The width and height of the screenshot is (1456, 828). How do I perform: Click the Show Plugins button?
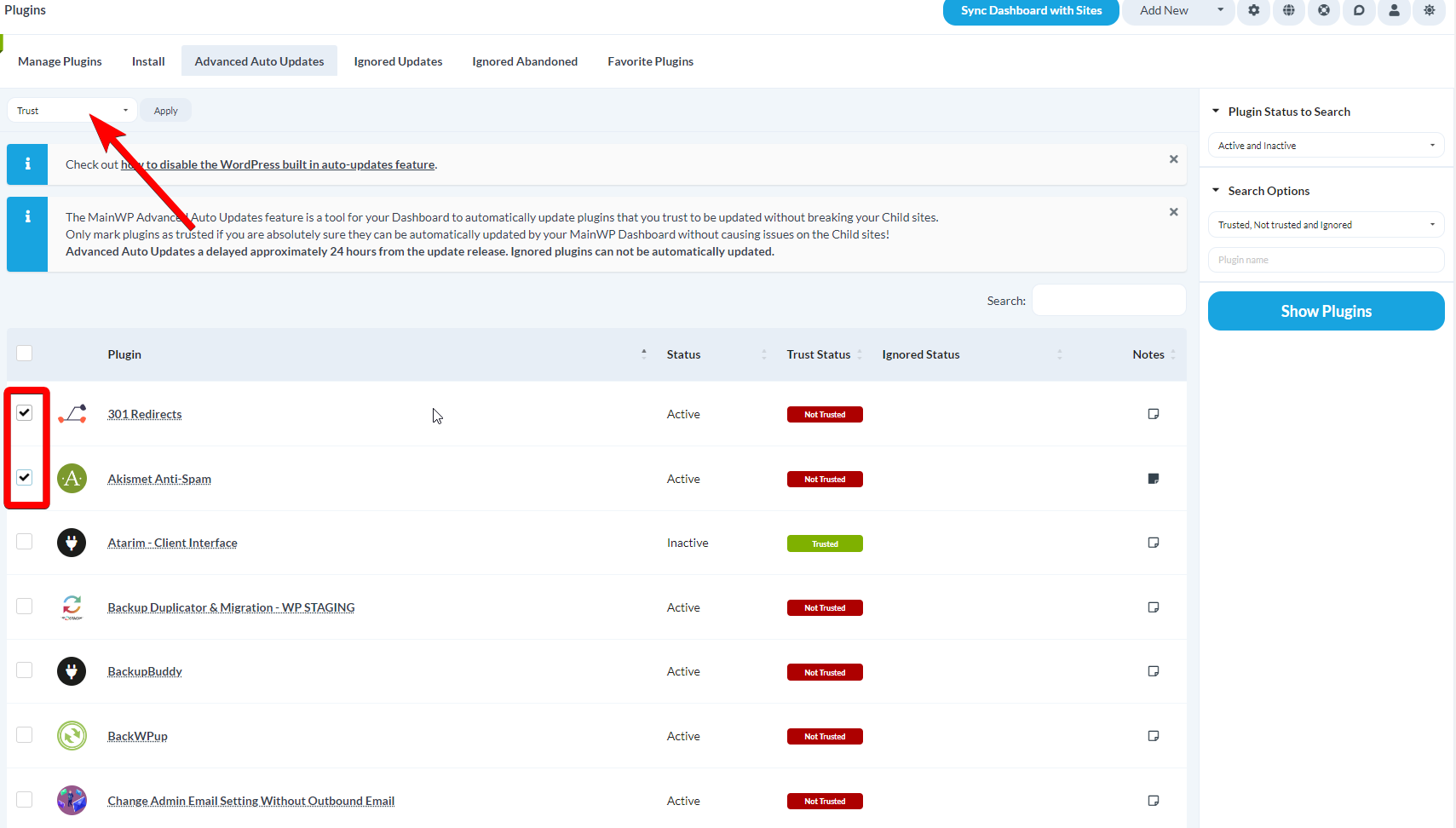(1326, 310)
